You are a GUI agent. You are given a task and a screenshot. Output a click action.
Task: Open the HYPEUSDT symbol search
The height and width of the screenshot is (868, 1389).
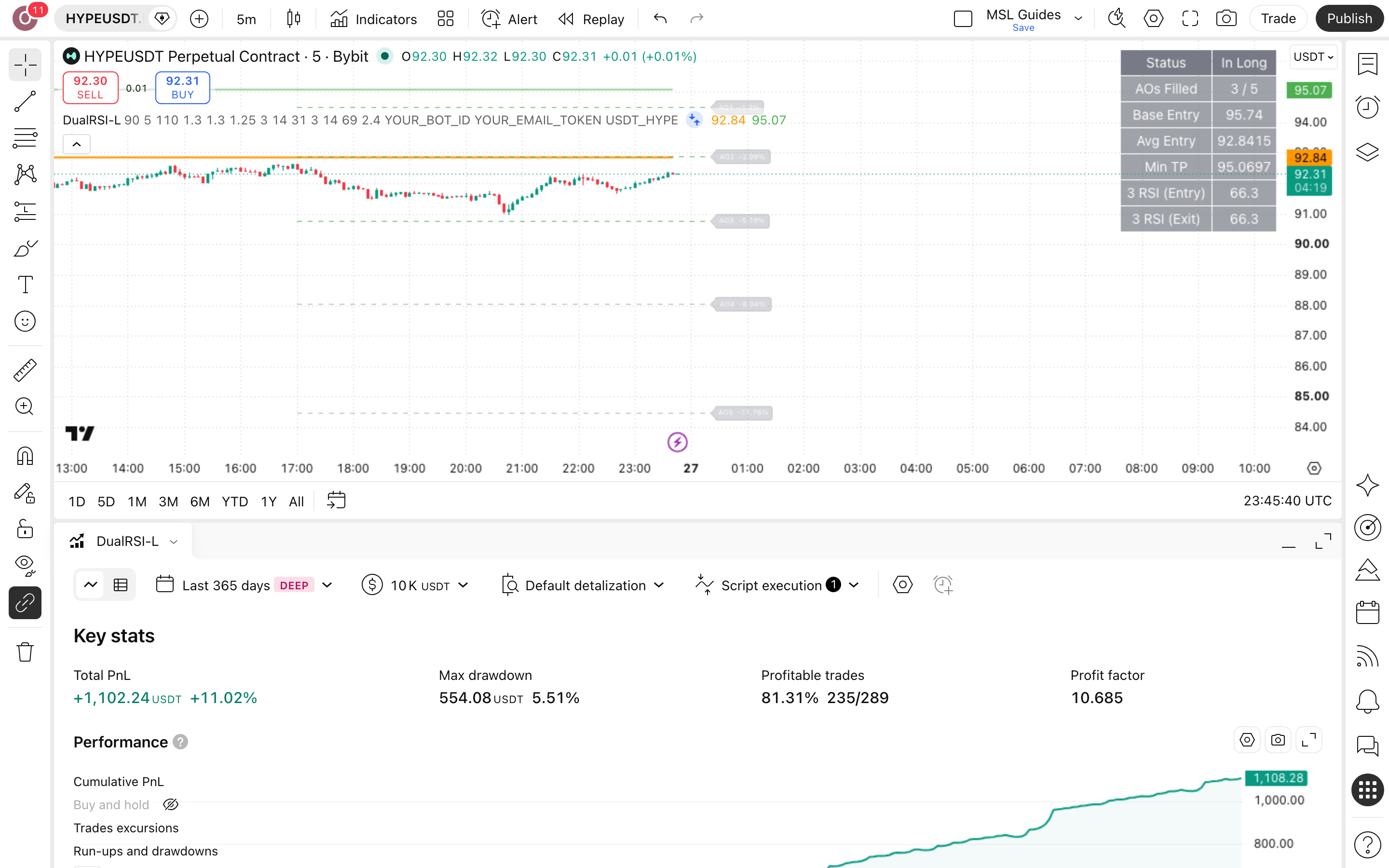pos(102,19)
